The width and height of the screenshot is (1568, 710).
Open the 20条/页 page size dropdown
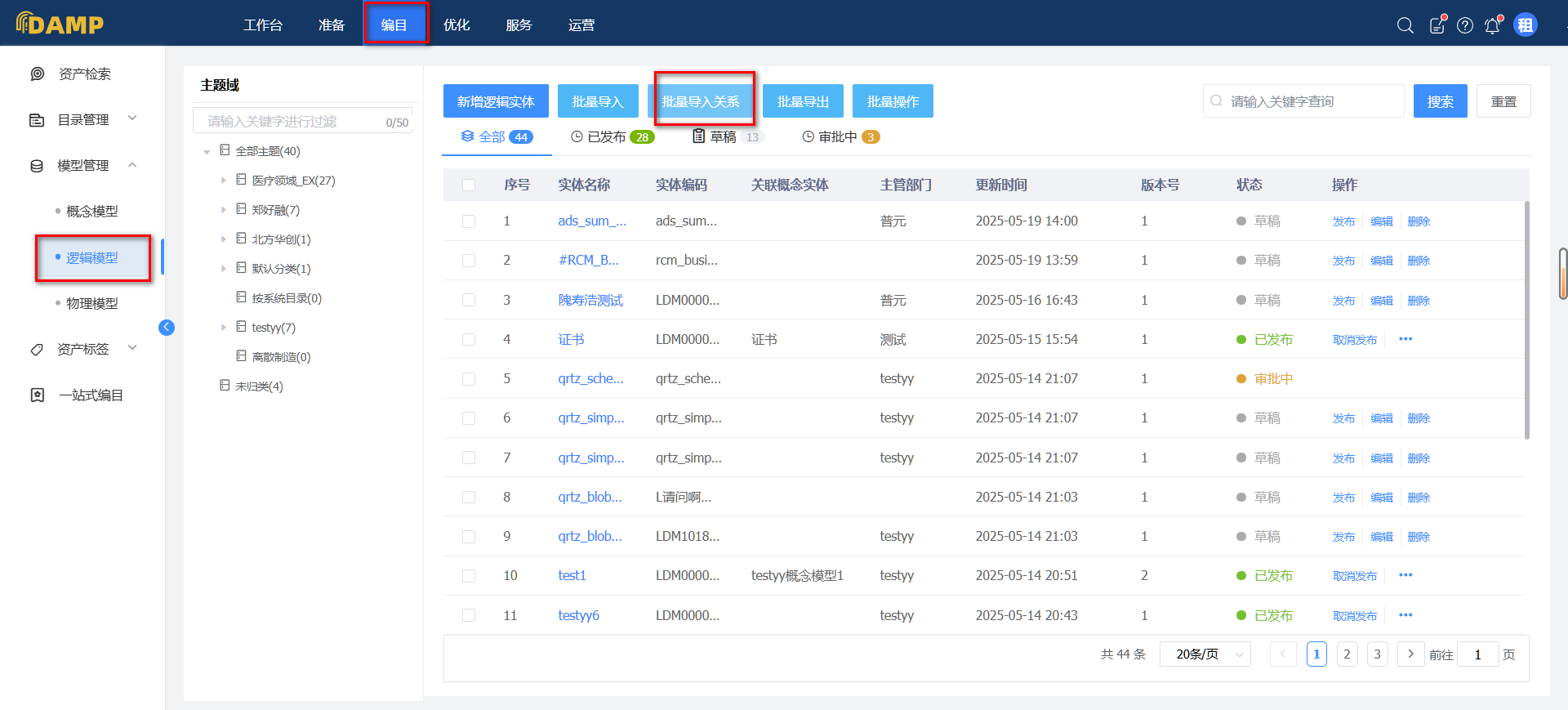pyautogui.click(x=1205, y=654)
